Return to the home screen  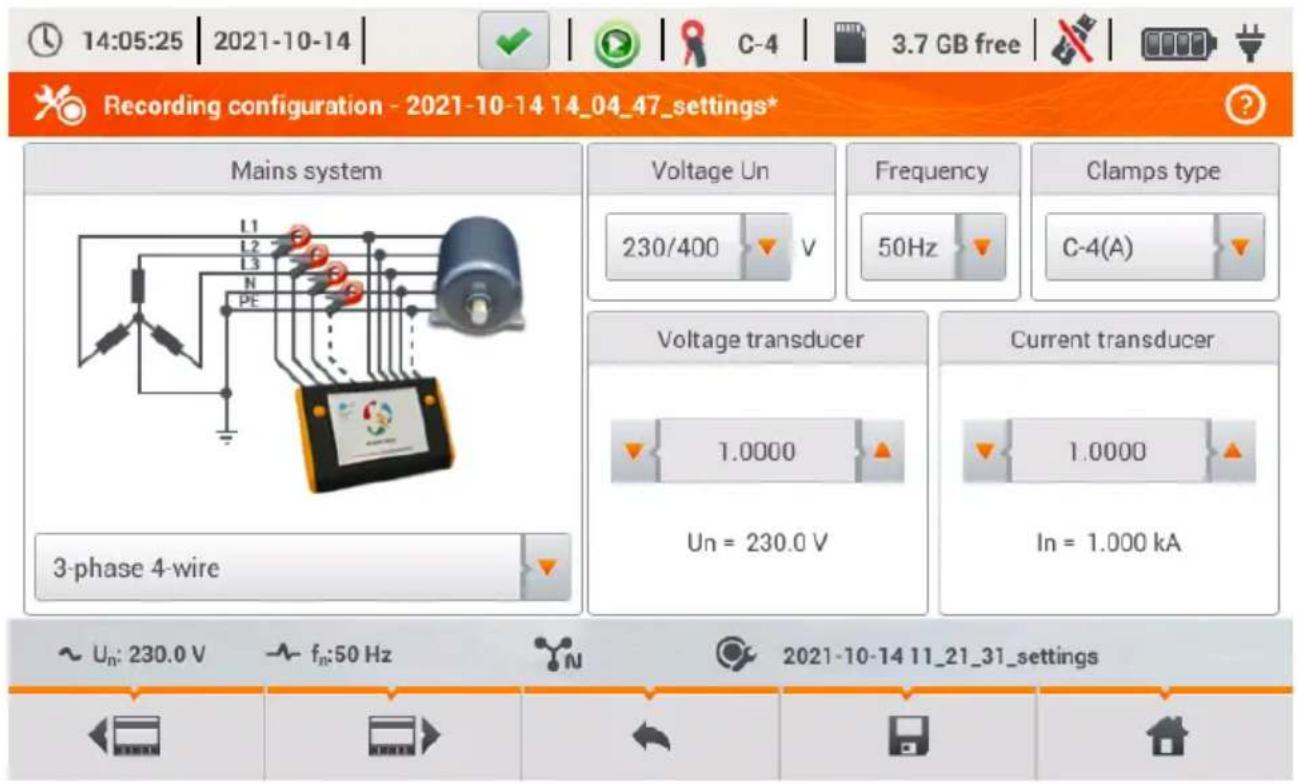coord(1165,737)
